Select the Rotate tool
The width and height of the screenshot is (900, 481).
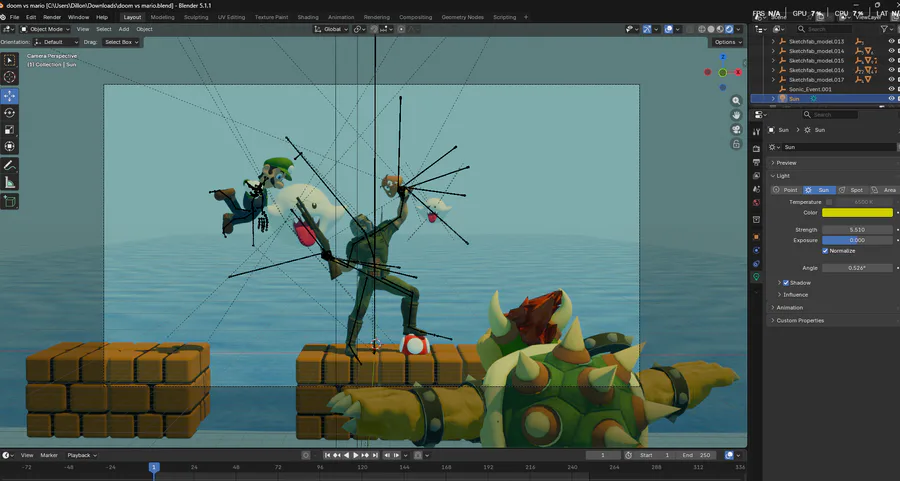[x=10, y=113]
